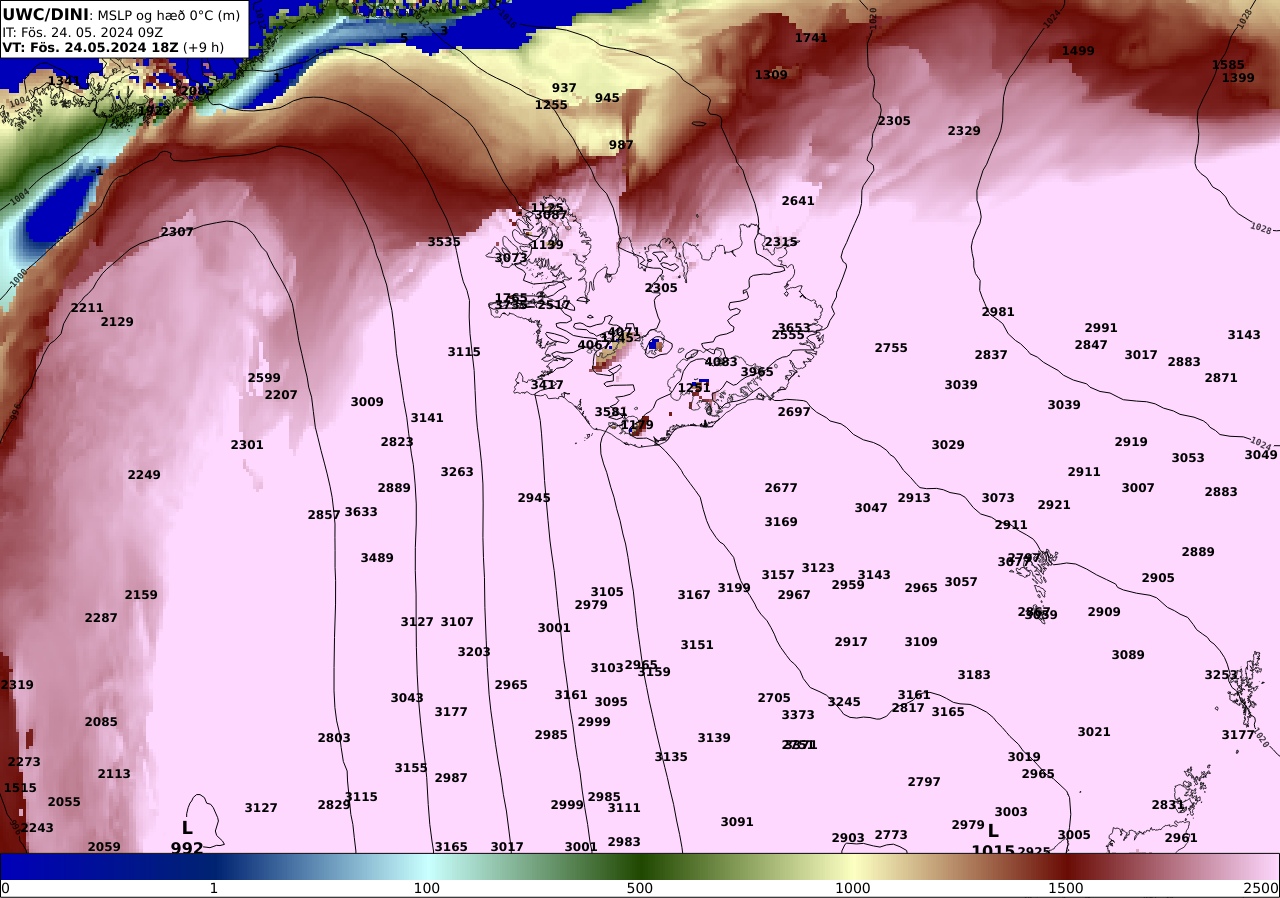Click the height value 3043
1280x898 pixels.
point(407,698)
